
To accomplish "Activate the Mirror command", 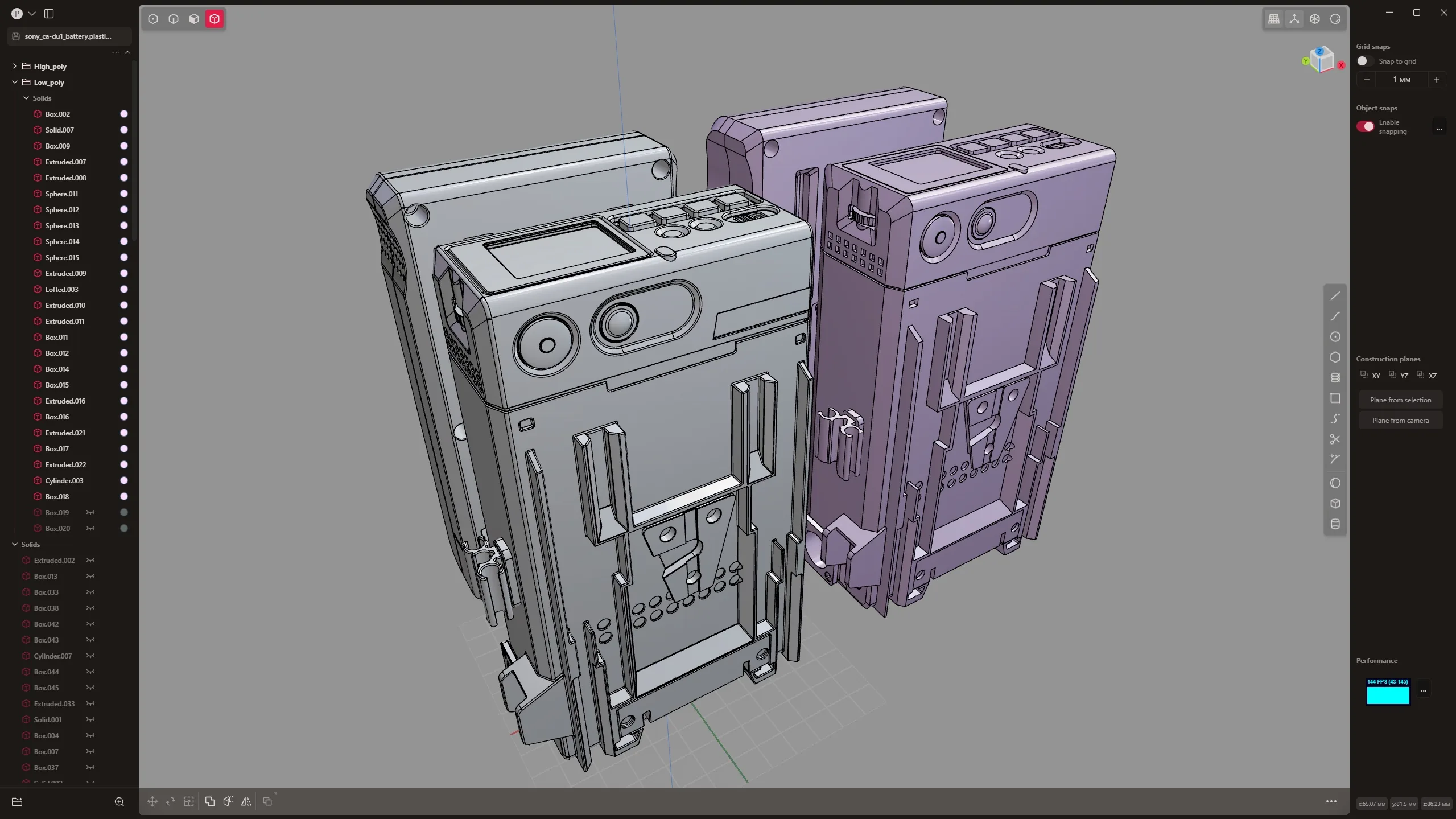I will 246,801.
